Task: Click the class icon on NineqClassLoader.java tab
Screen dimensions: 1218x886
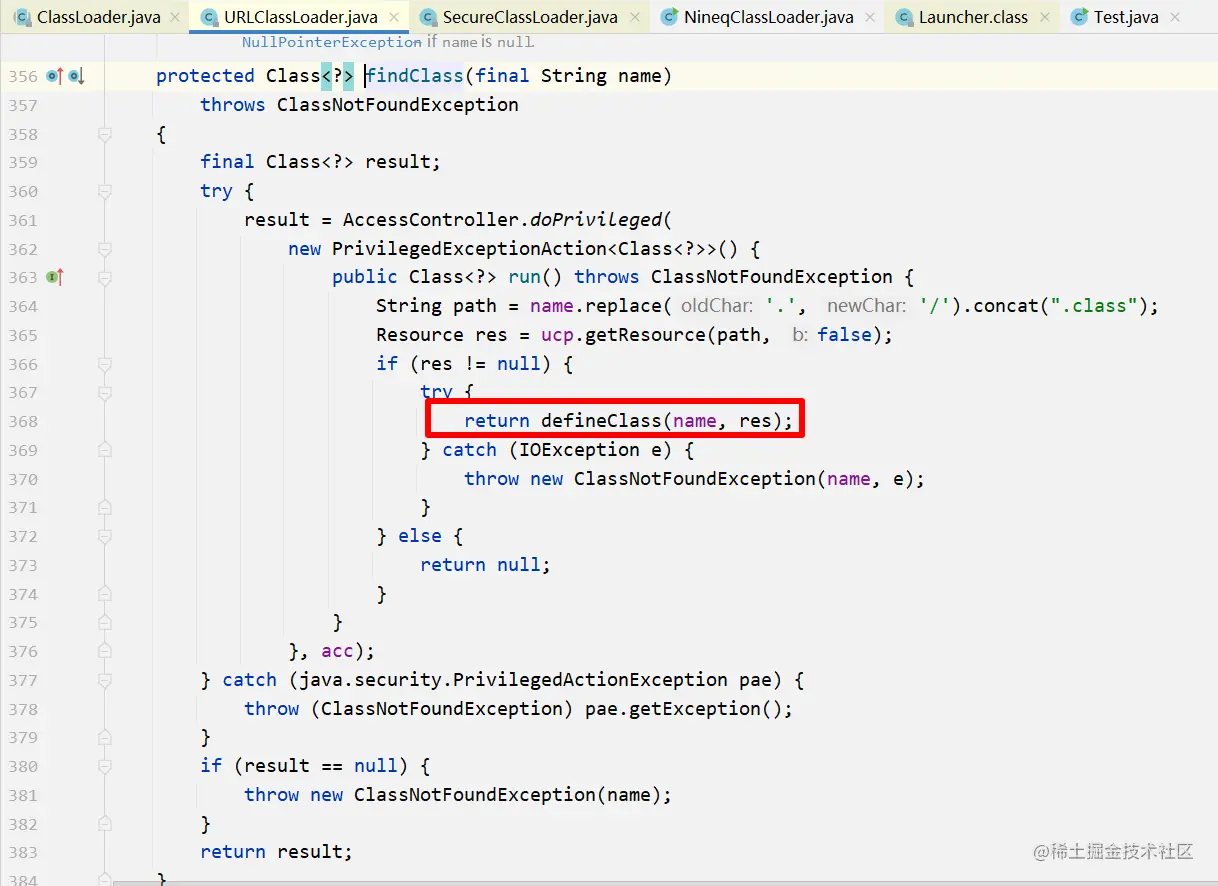Action: pyautogui.click(x=670, y=17)
